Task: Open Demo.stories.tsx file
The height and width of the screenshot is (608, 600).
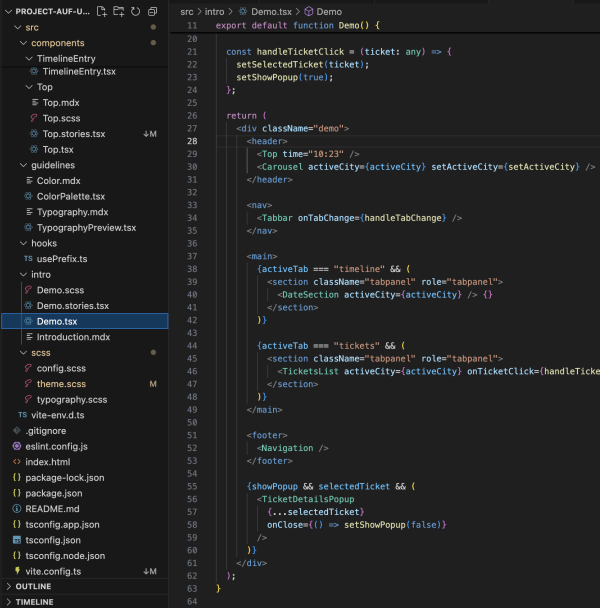Action: click(73, 306)
